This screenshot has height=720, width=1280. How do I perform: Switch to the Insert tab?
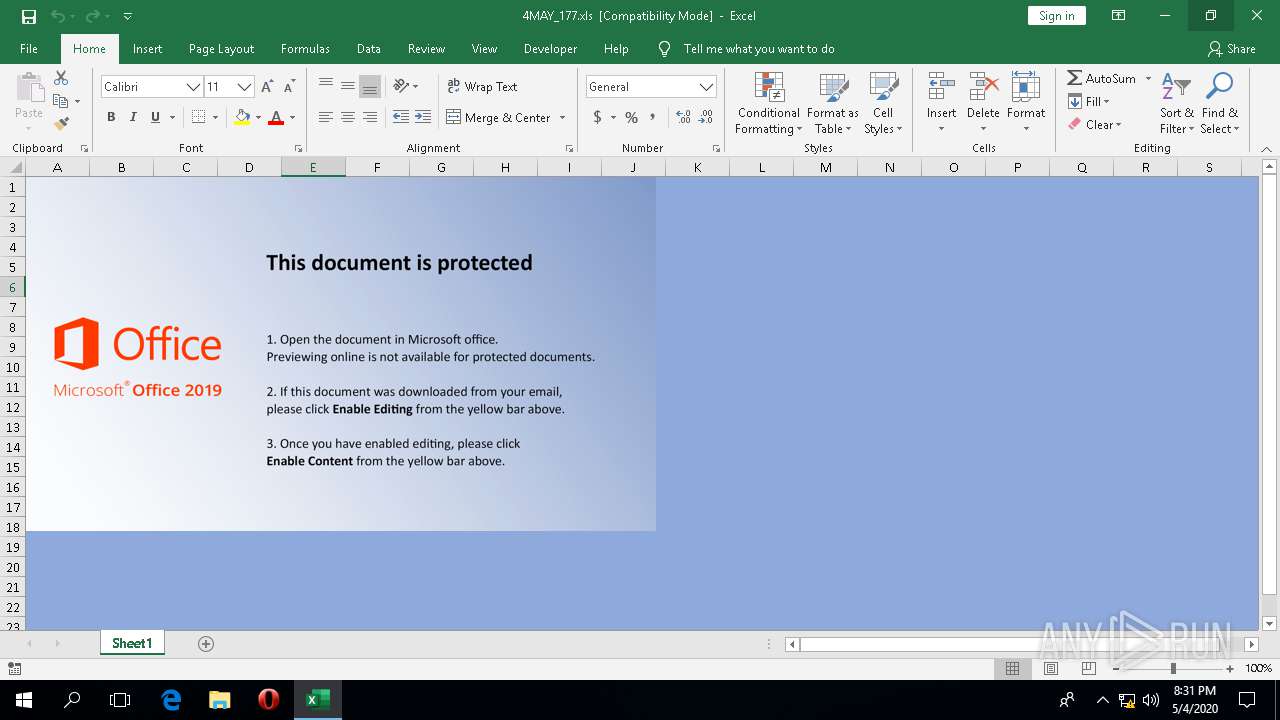(147, 48)
